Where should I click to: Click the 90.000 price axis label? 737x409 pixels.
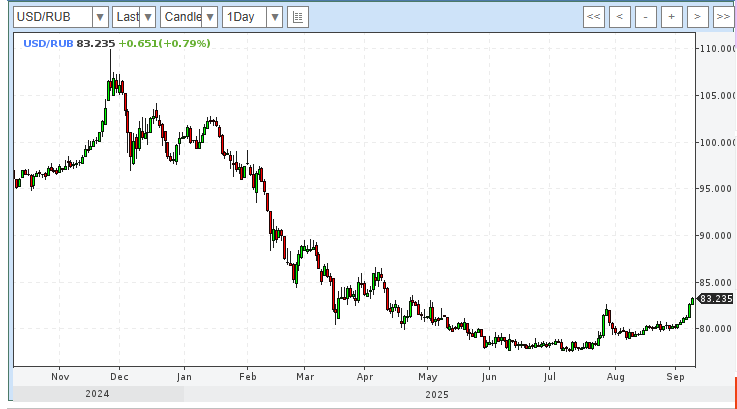coord(716,236)
